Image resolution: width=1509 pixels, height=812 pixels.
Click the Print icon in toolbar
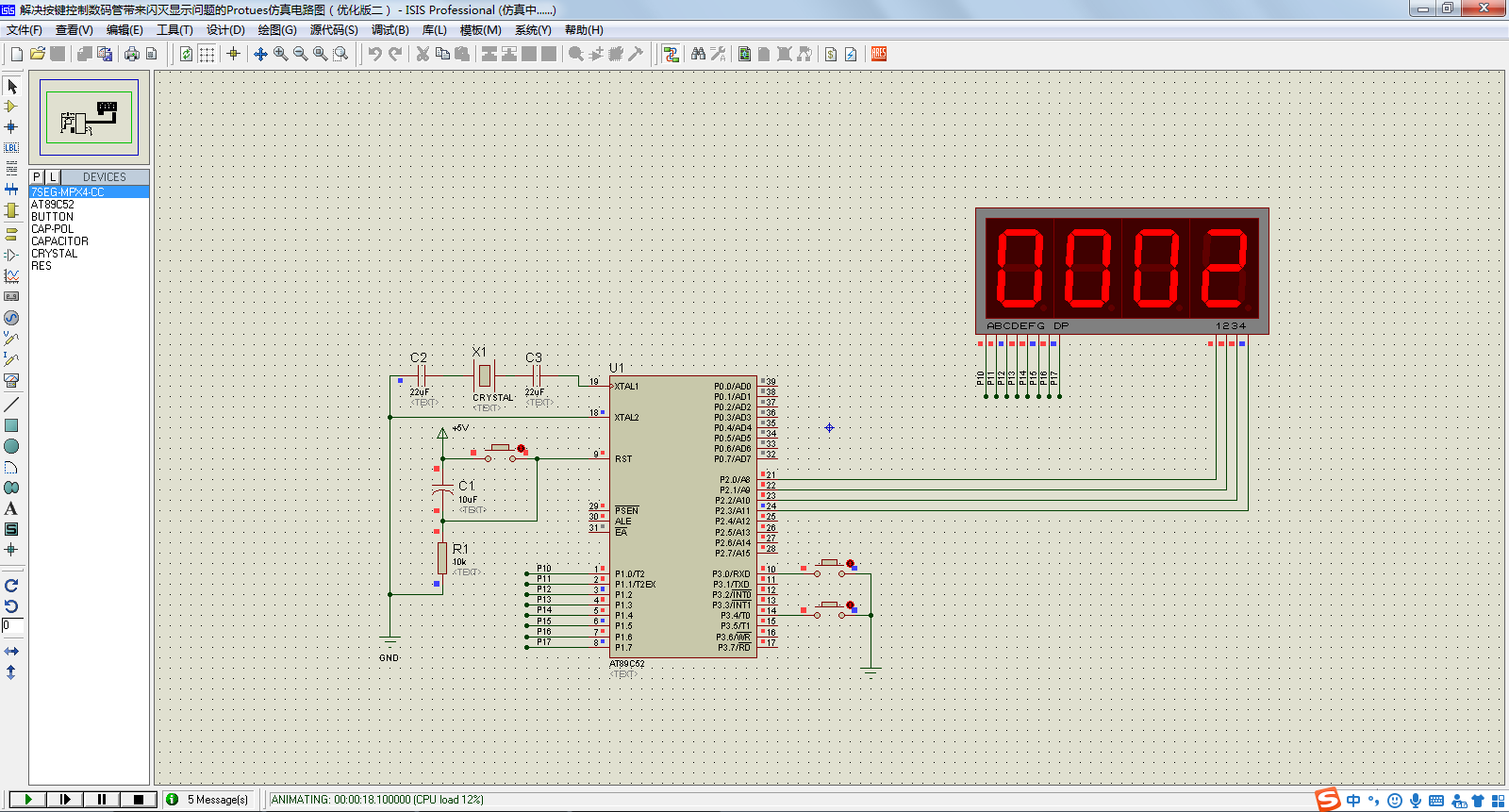click(x=132, y=54)
